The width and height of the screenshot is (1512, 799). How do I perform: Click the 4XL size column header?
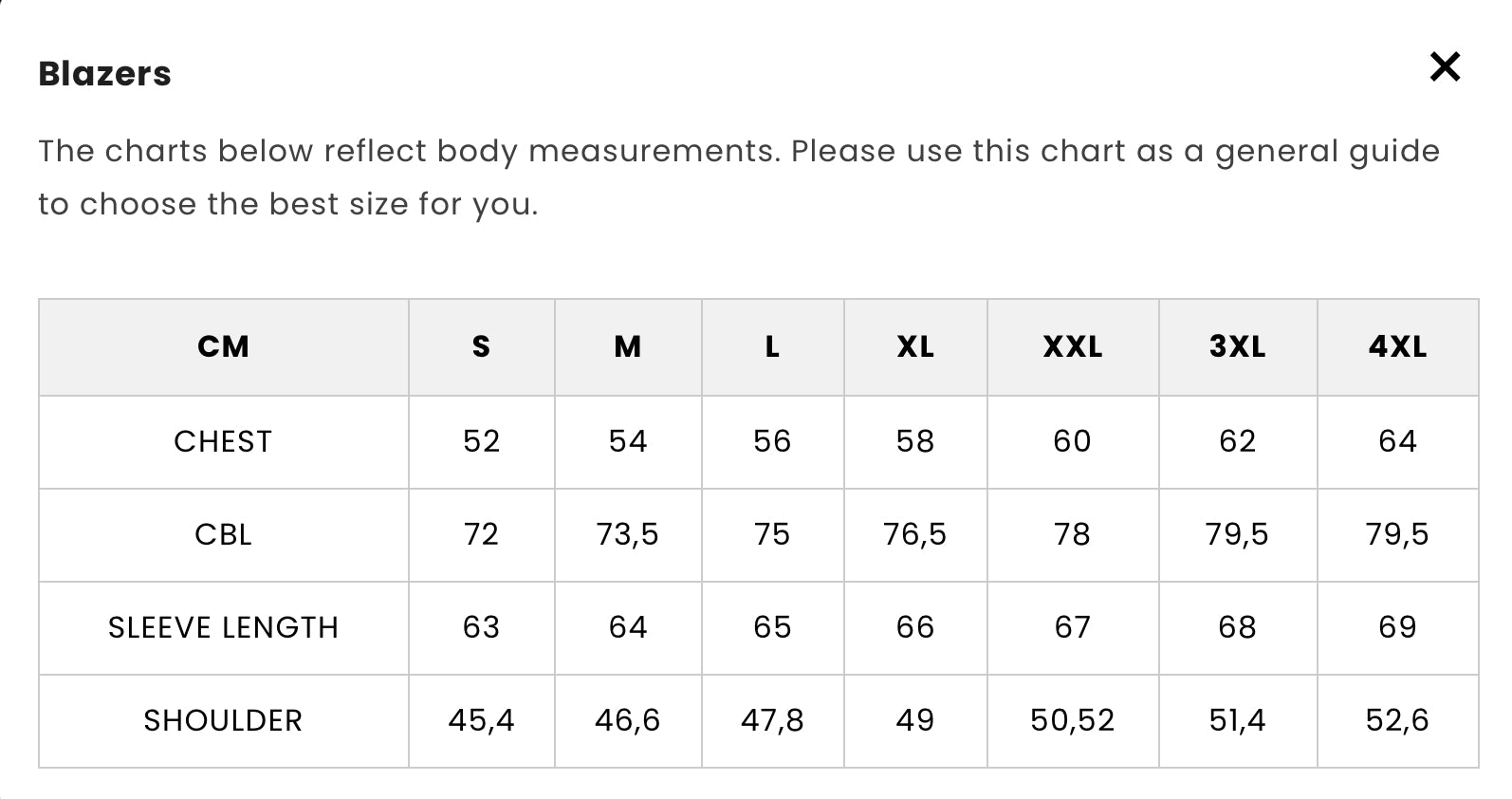[1397, 347]
